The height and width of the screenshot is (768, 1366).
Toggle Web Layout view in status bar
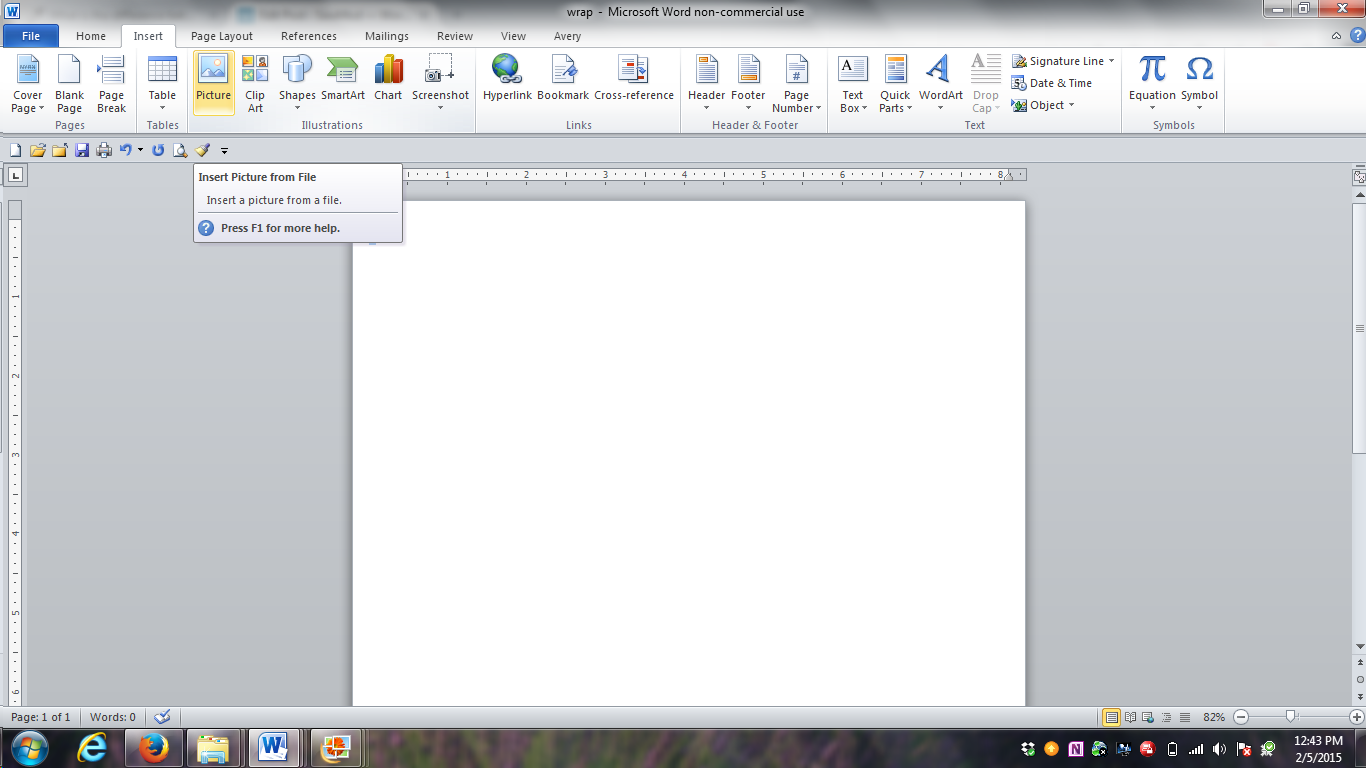[x=1149, y=717]
